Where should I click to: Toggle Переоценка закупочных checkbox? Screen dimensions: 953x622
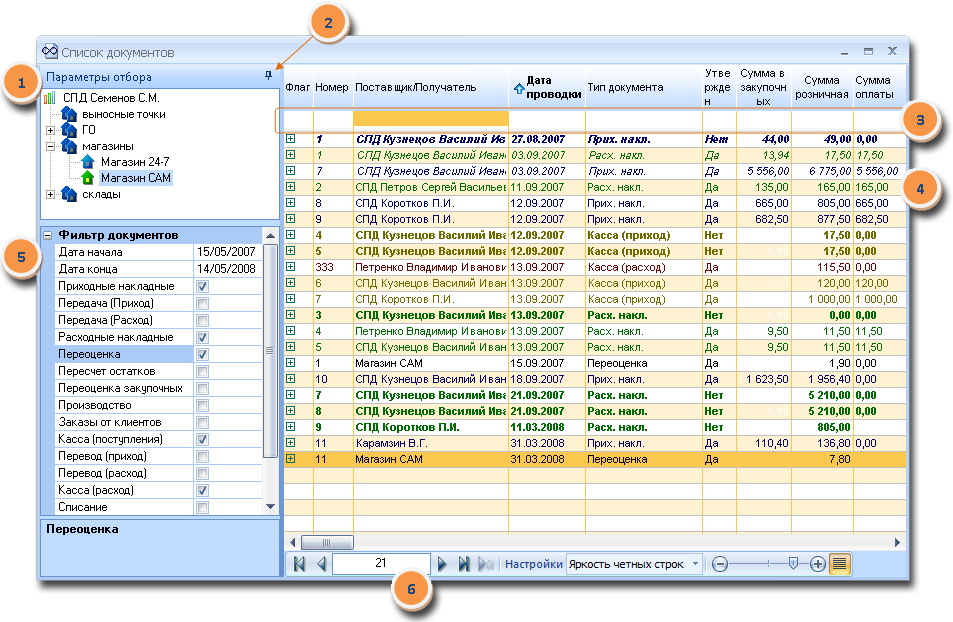202,388
